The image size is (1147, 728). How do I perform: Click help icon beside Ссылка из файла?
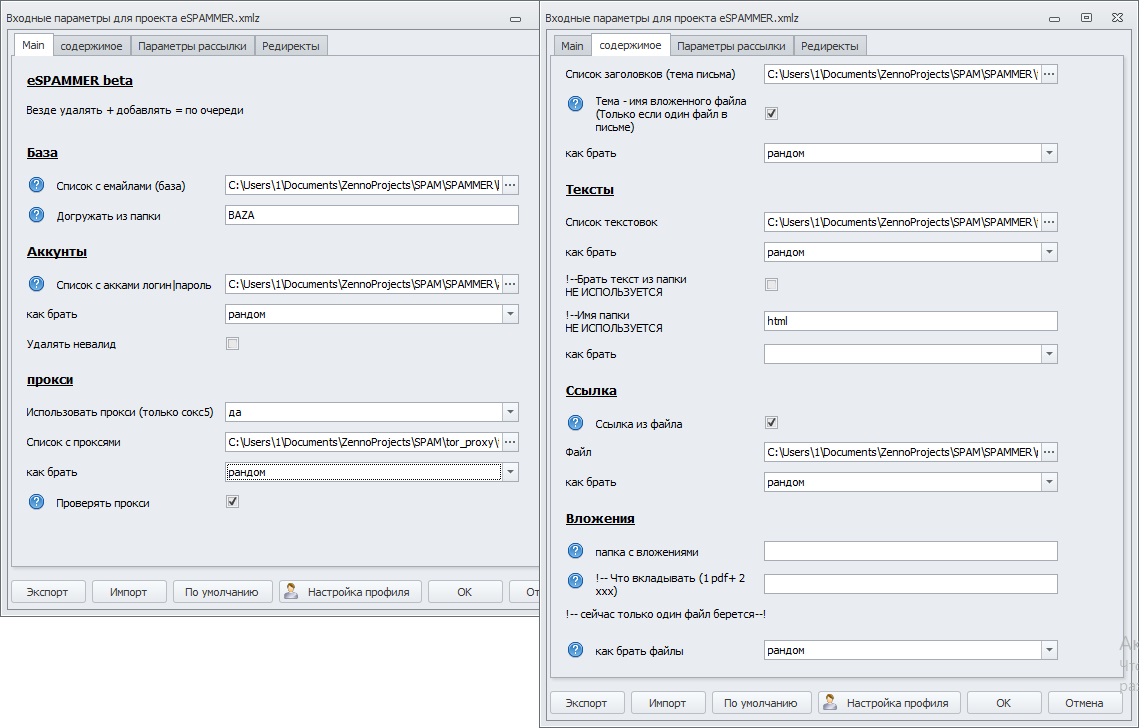click(576, 423)
